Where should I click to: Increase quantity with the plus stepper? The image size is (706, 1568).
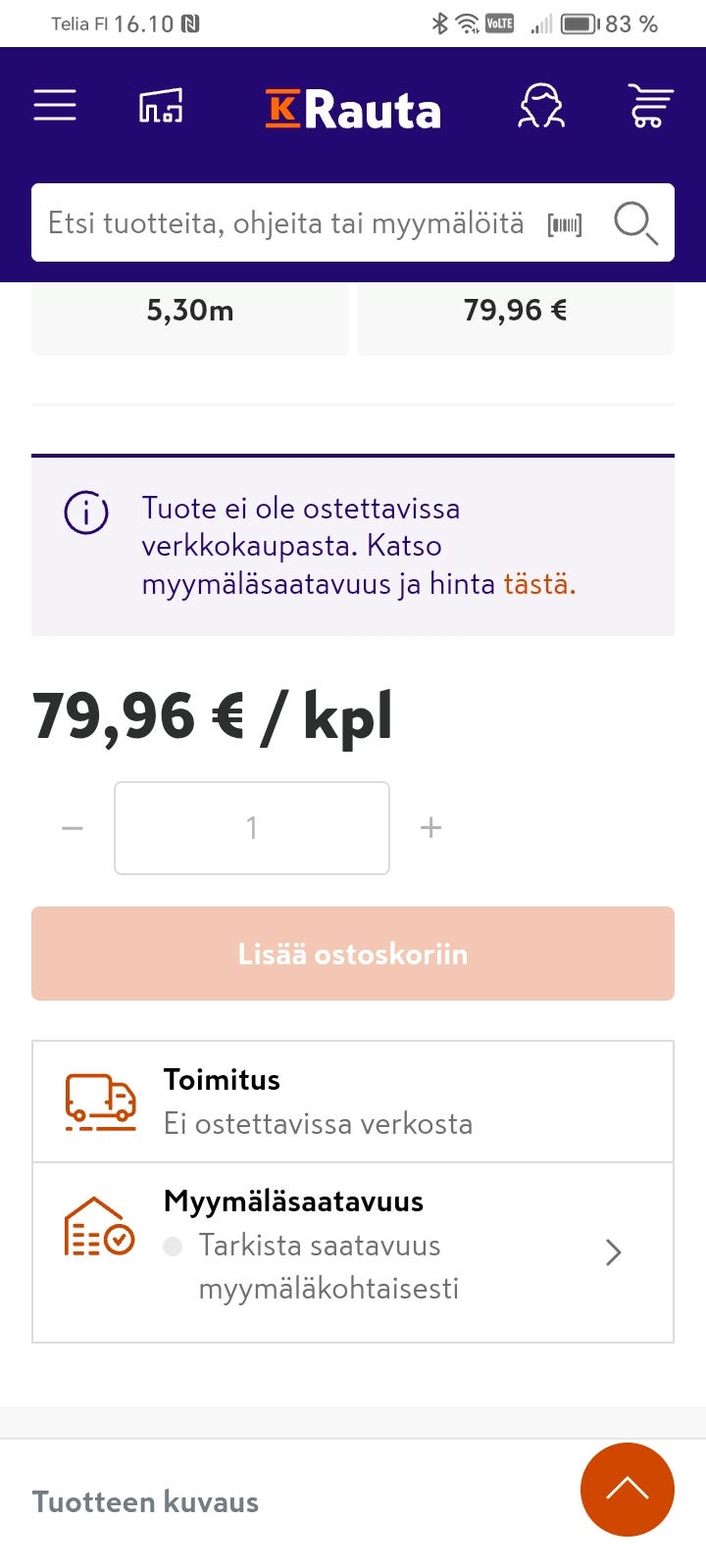(430, 827)
